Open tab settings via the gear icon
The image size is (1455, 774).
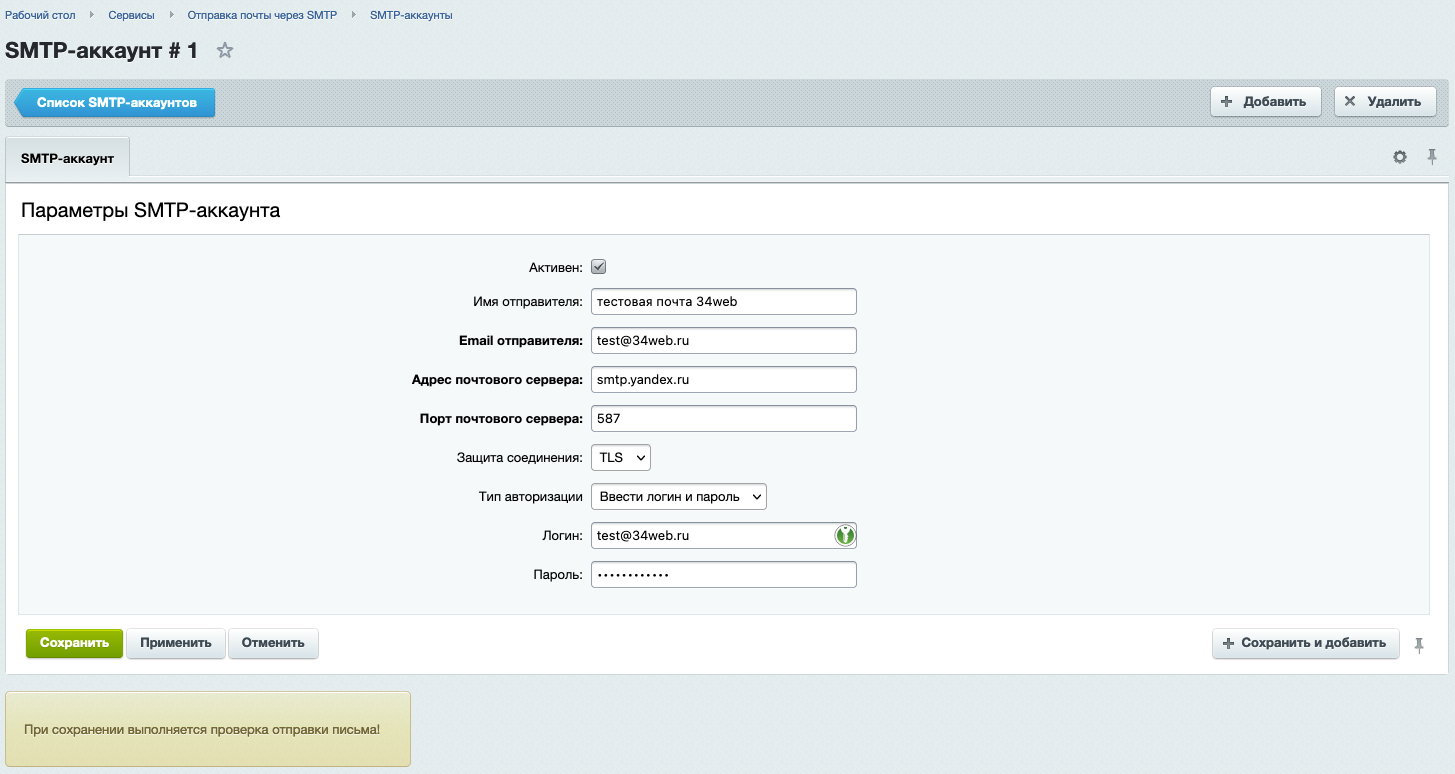(x=1400, y=157)
